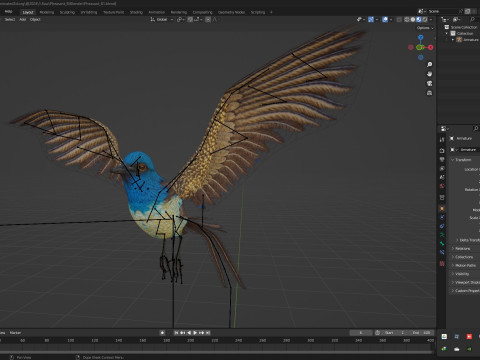
Task: Click the new scene icon beside Scene field
Action: tap(468, 11)
